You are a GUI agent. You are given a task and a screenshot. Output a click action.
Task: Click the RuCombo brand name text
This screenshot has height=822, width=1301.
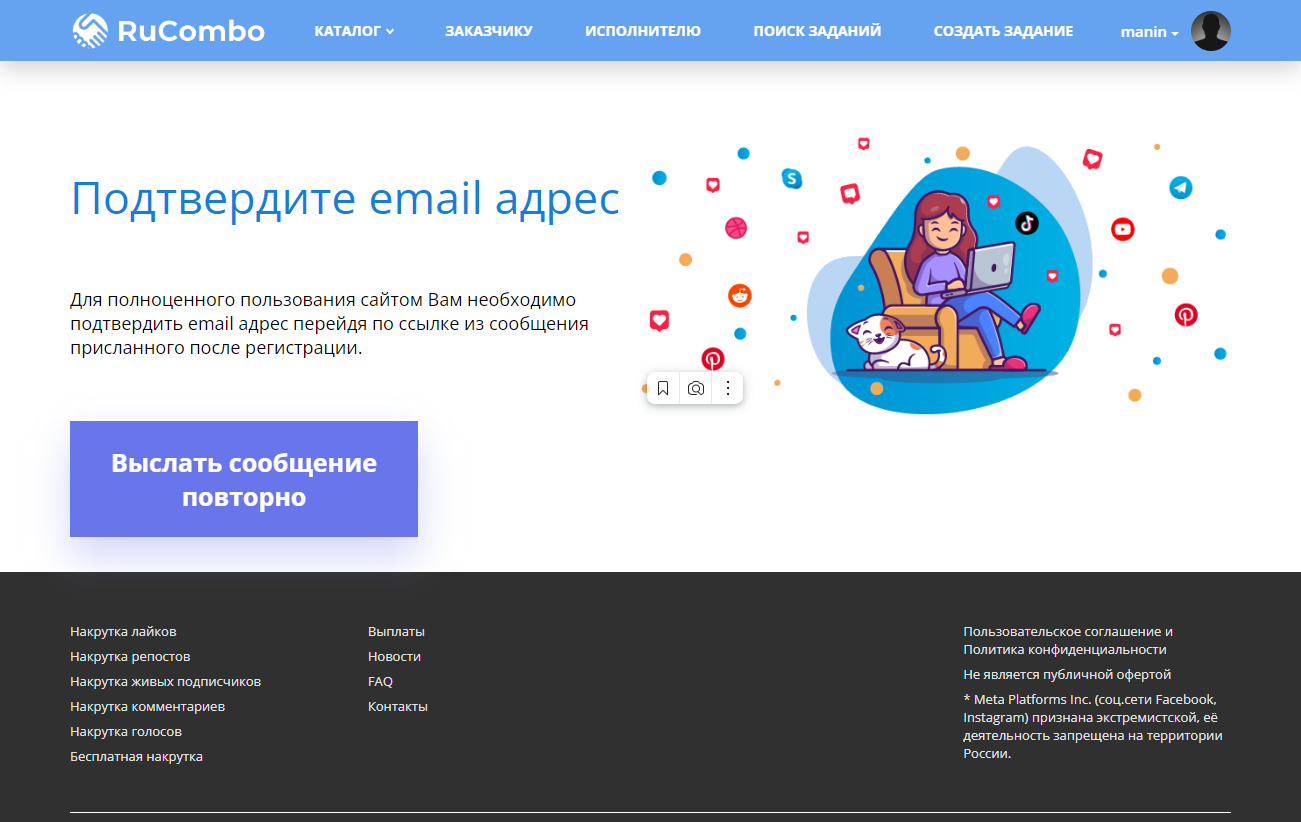point(191,31)
